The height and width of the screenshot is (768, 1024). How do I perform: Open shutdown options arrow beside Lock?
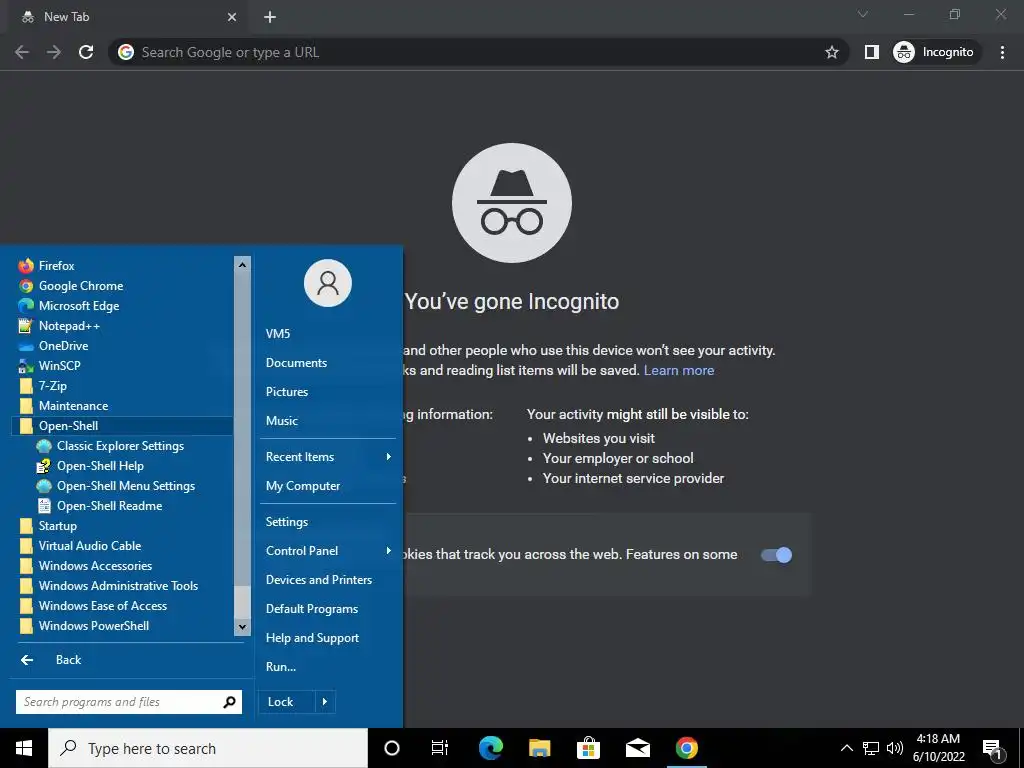[x=325, y=702]
